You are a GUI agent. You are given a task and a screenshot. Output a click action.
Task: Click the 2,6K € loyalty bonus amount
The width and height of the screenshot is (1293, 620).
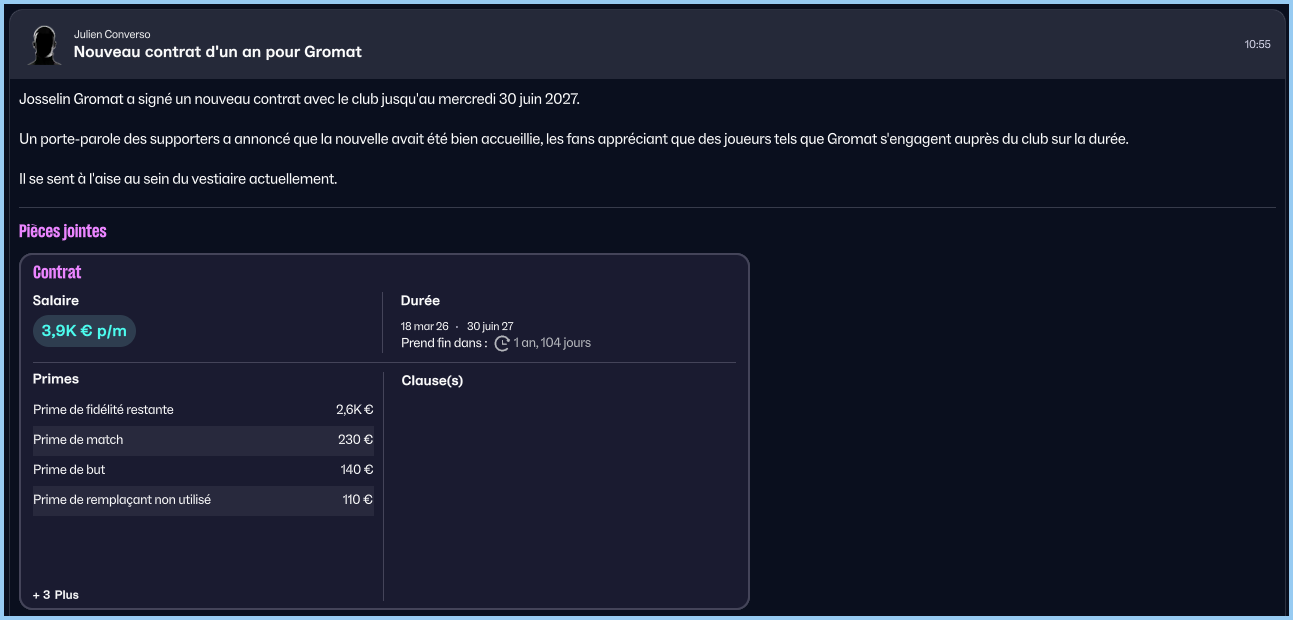354,410
